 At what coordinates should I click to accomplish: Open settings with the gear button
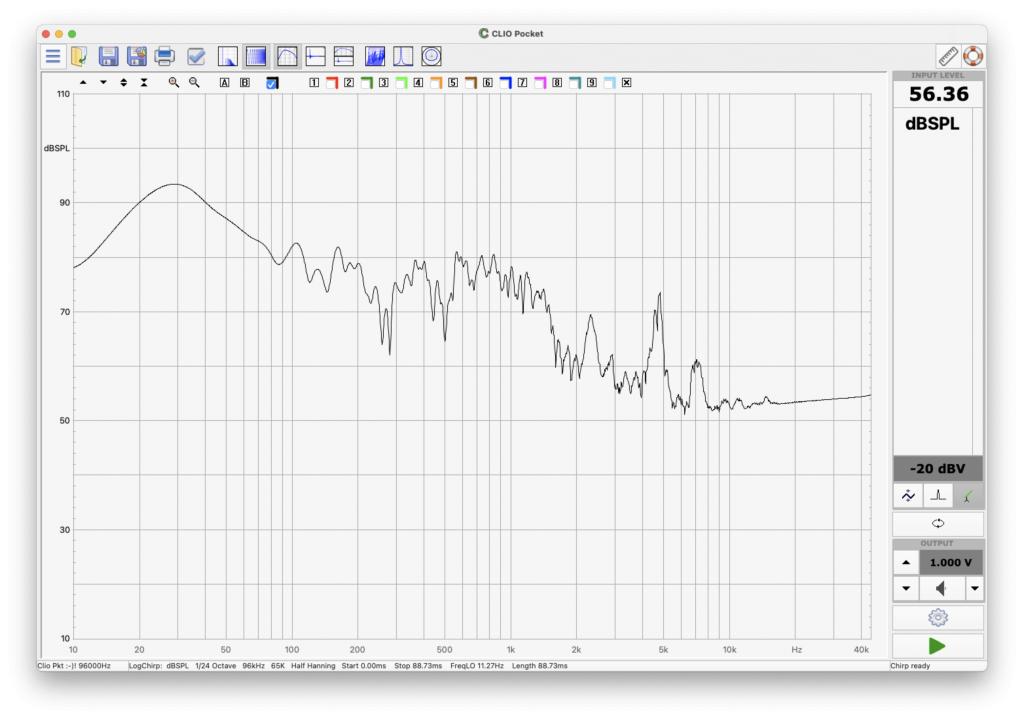[938, 617]
